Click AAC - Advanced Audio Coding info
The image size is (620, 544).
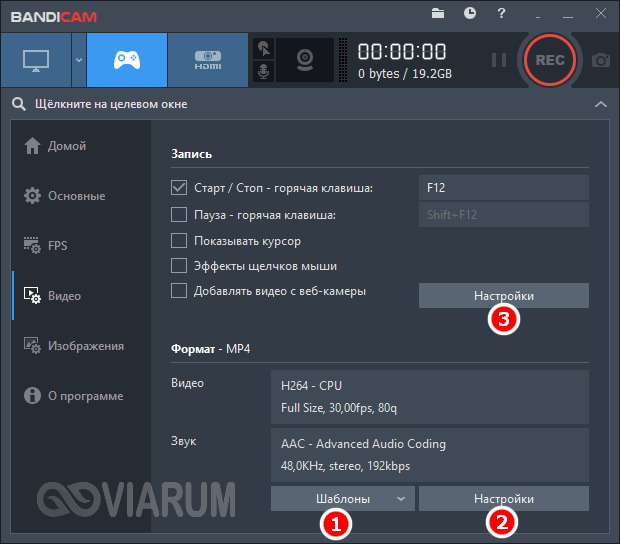pos(363,444)
